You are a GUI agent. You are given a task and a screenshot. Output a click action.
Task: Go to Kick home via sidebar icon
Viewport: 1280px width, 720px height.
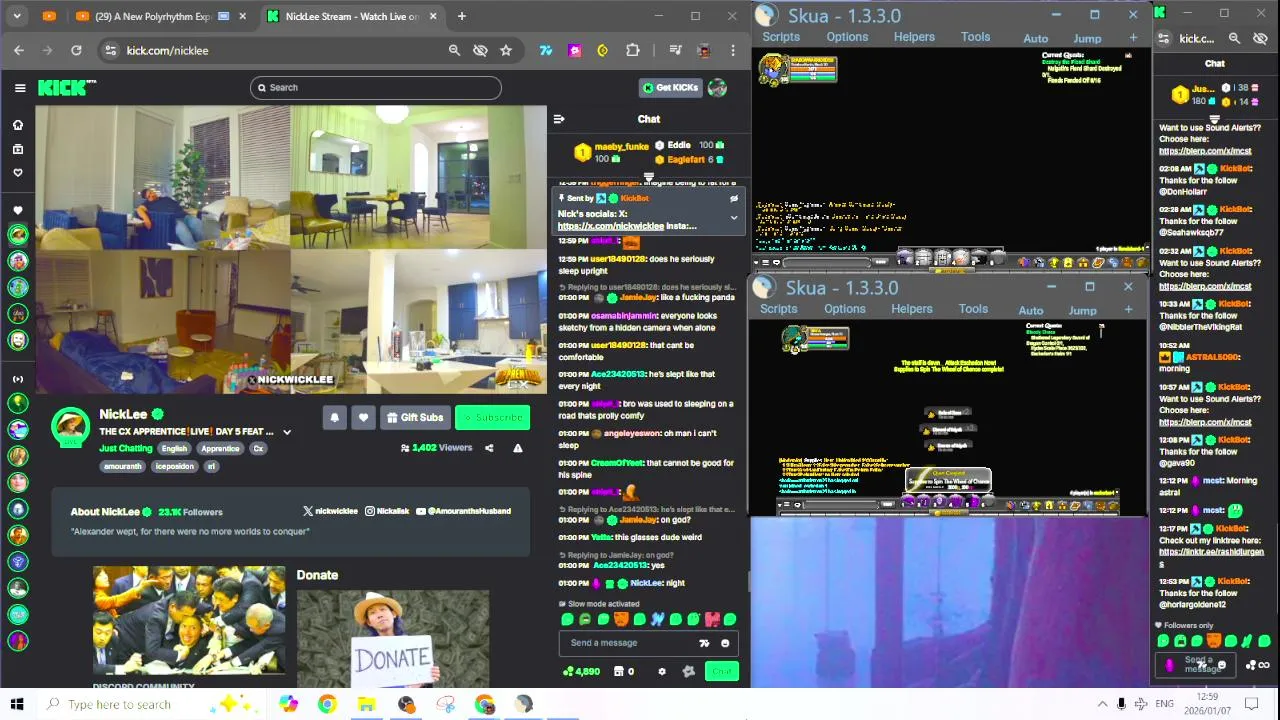point(17,125)
